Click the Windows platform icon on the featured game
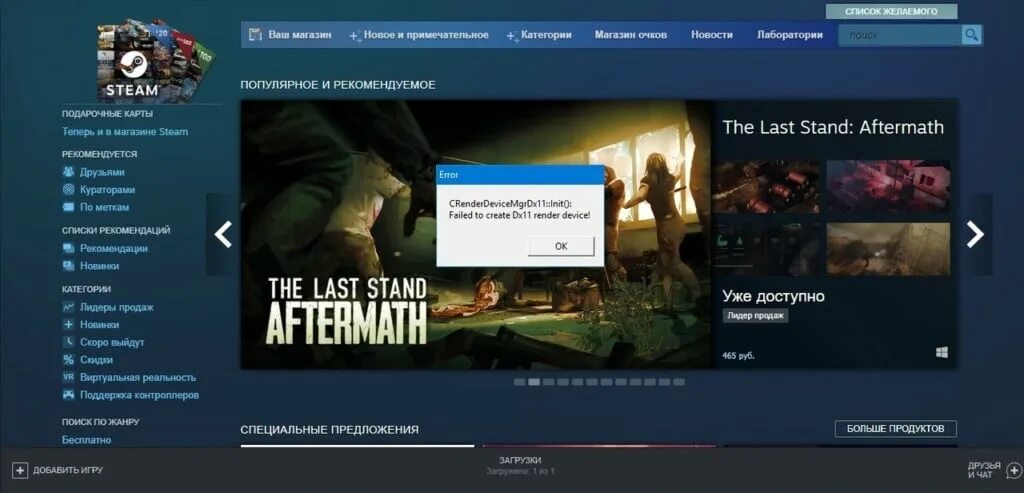The height and width of the screenshot is (493, 1024). pos(942,353)
